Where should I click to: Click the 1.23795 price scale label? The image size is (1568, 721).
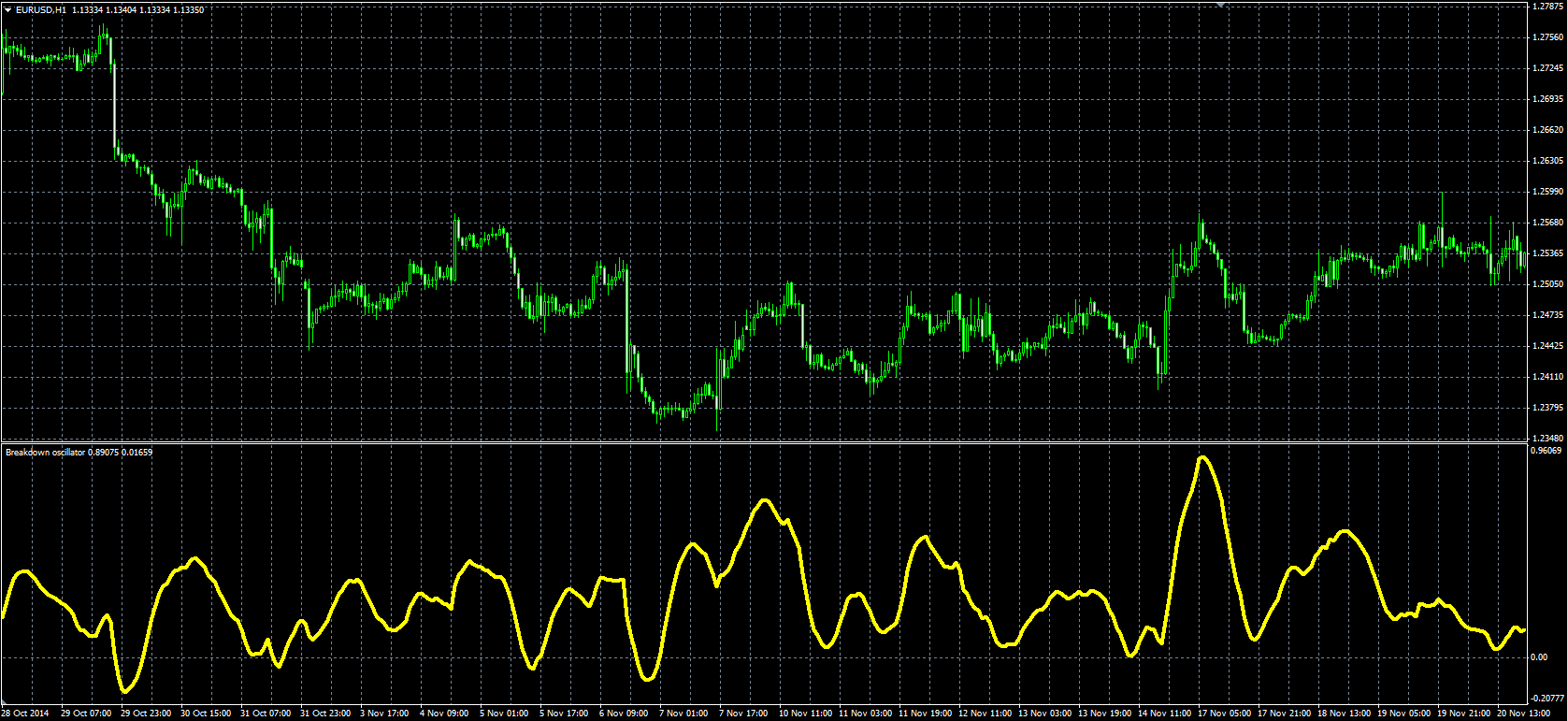[x=1548, y=408]
